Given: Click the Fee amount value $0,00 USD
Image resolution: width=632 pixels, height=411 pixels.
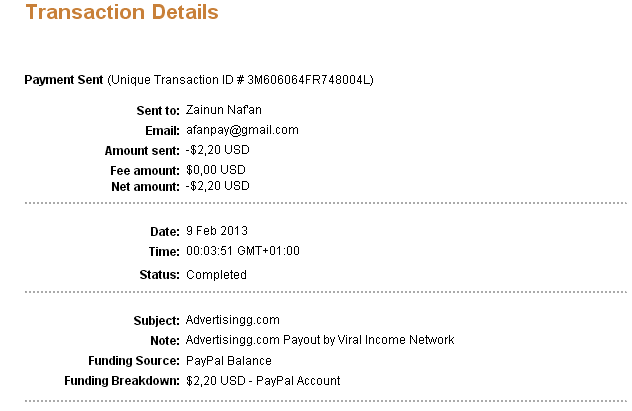Looking at the screenshot, I should (216, 170).
